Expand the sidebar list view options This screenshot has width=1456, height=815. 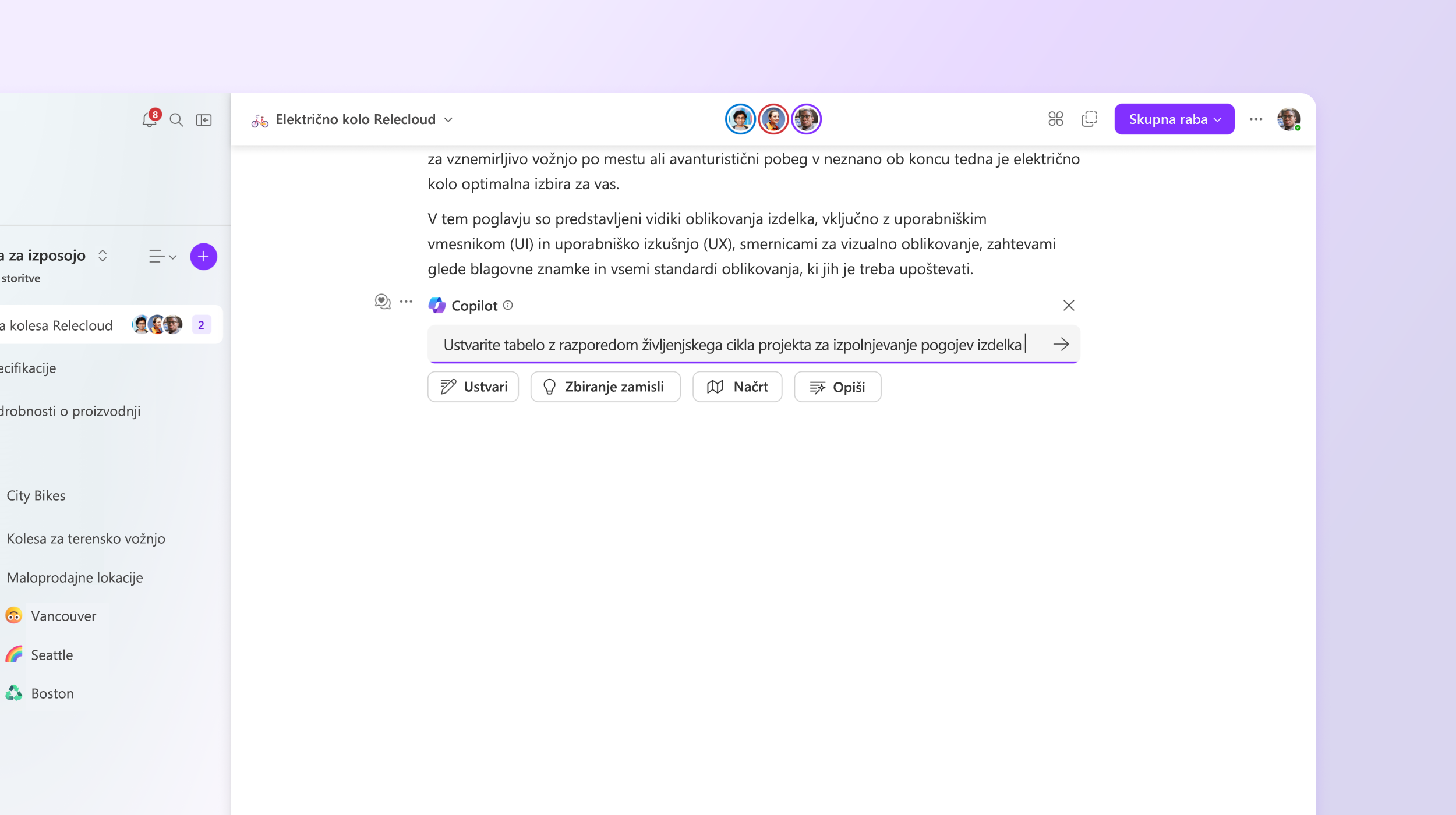[160, 256]
